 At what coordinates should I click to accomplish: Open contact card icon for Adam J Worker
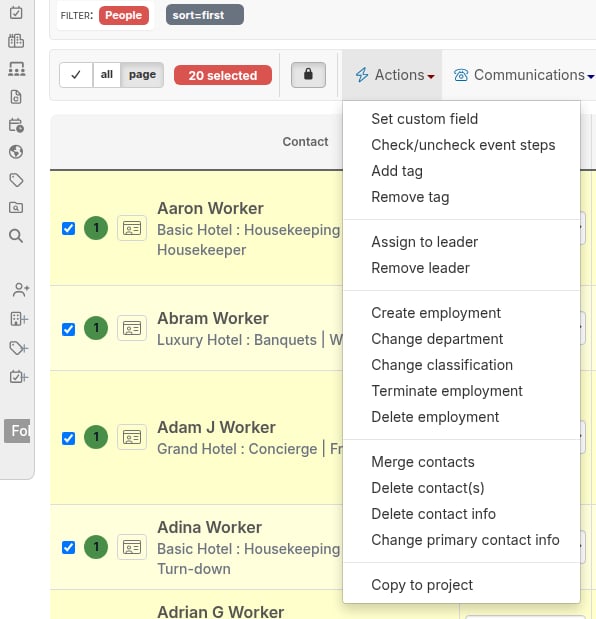tap(132, 437)
